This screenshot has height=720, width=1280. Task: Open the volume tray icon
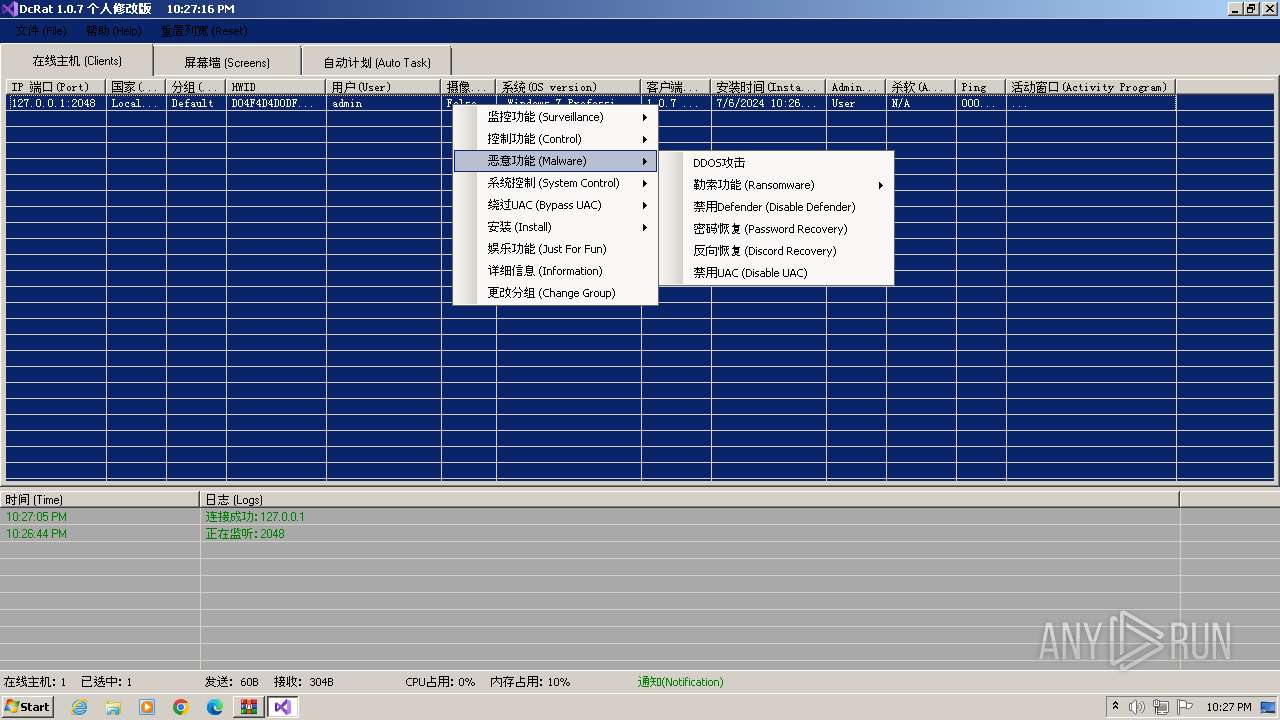1136,707
